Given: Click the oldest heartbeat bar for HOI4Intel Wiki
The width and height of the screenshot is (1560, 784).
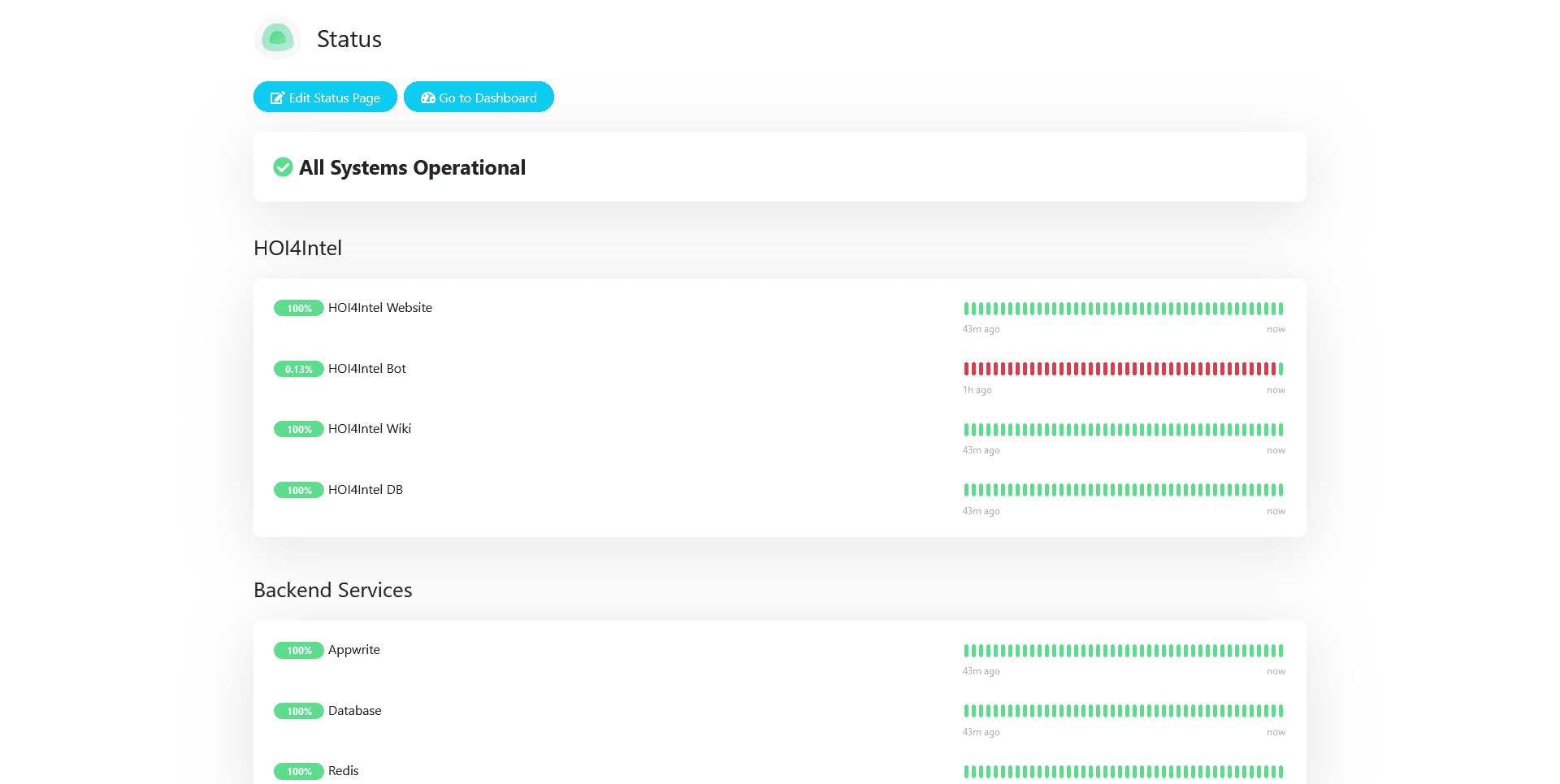Looking at the screenshot, I should (x=966, y=429).
